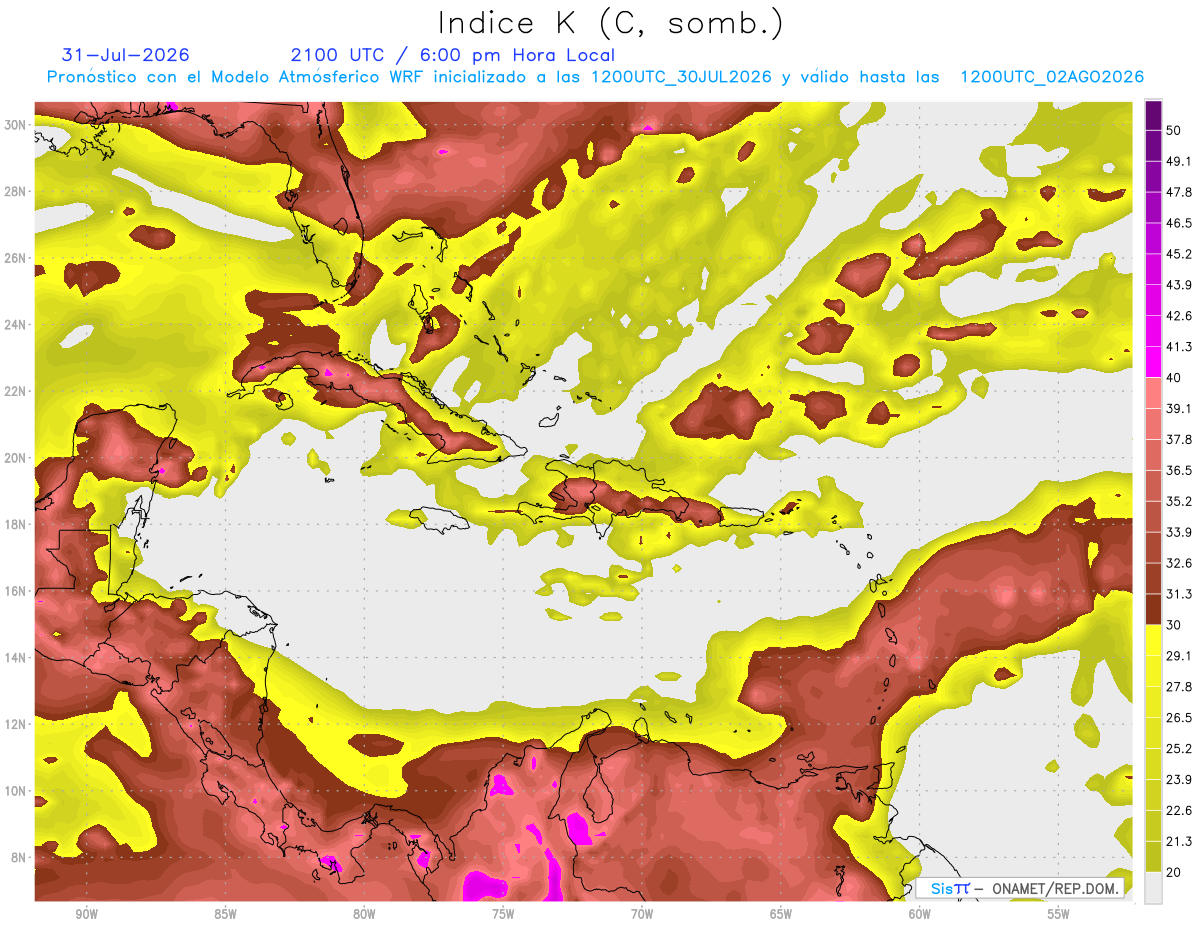This screenshot has width=1200, height=927.
Task: Click the "65W" longitude label
Action: [x=781, y=915]
